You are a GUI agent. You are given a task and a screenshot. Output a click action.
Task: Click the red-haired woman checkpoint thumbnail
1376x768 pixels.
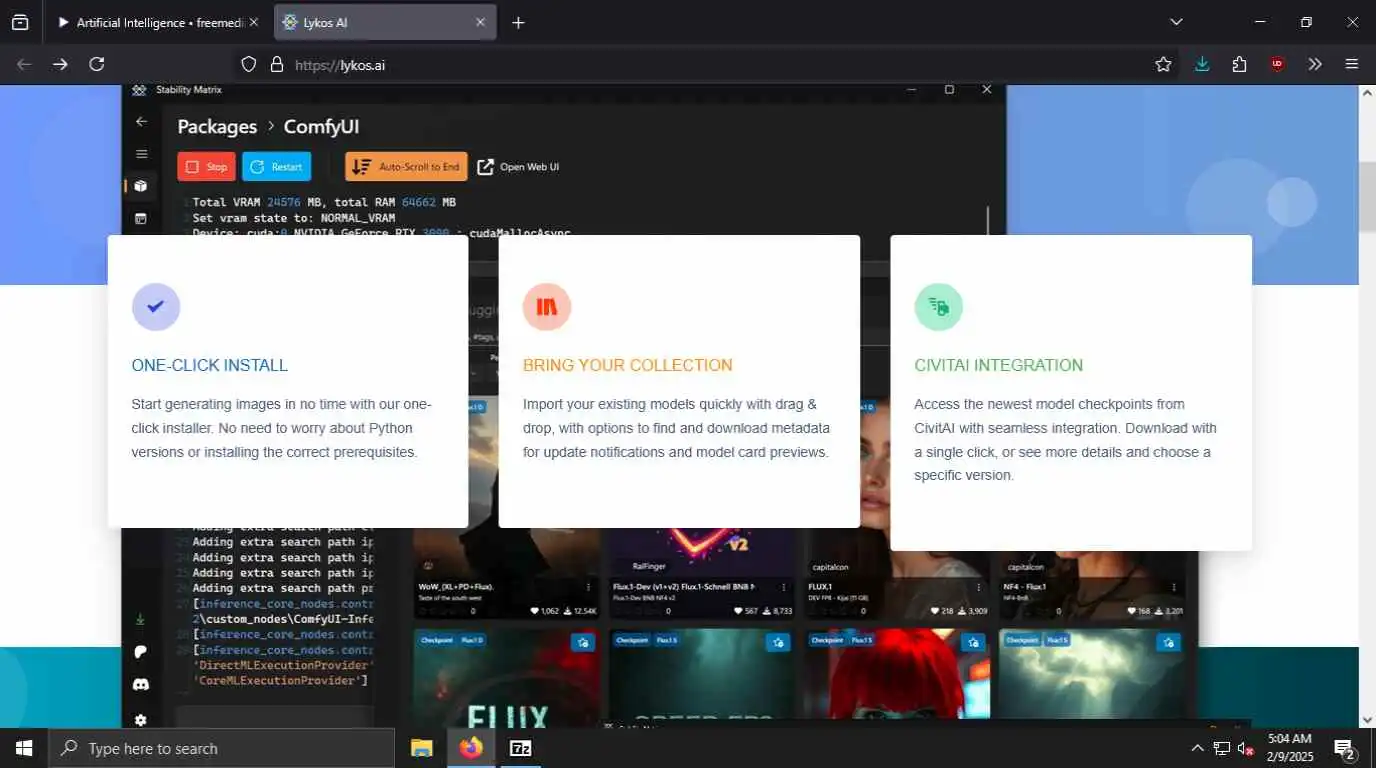coord(897,678)
